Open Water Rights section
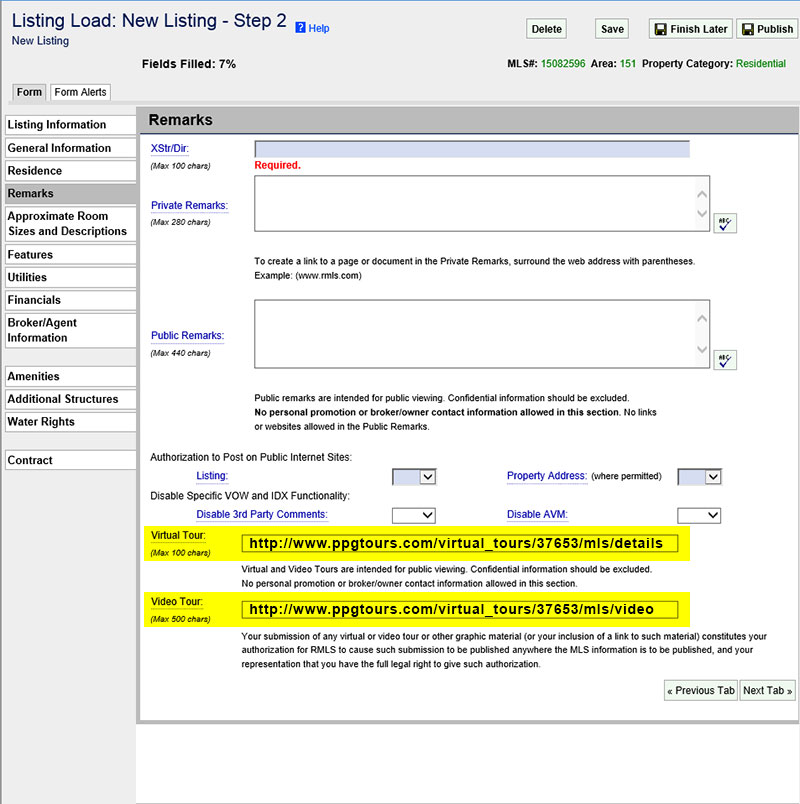Image resolution: width=800 pixels, height=804 pixels. point(71,421)
